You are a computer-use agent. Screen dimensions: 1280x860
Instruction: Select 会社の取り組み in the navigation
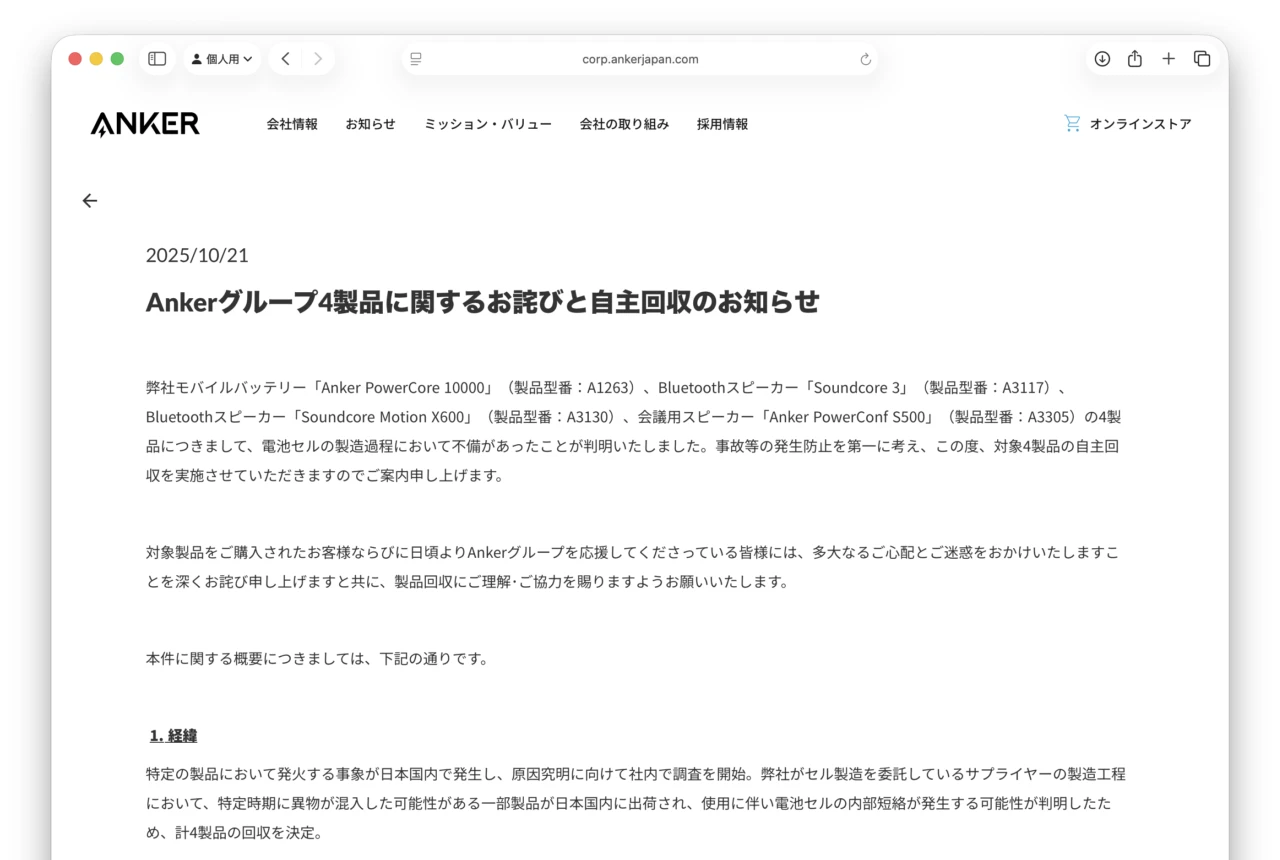[624, 124]
